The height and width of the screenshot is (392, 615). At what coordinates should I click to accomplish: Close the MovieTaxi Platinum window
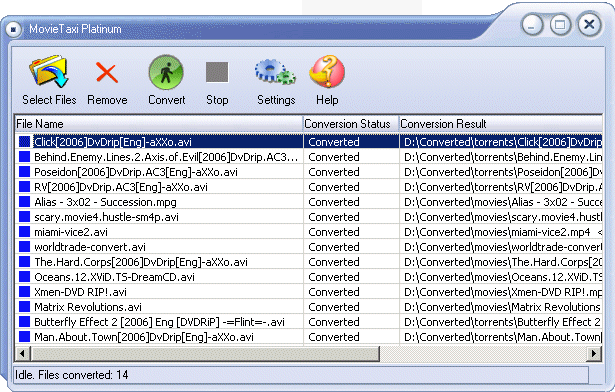point(589,25)
